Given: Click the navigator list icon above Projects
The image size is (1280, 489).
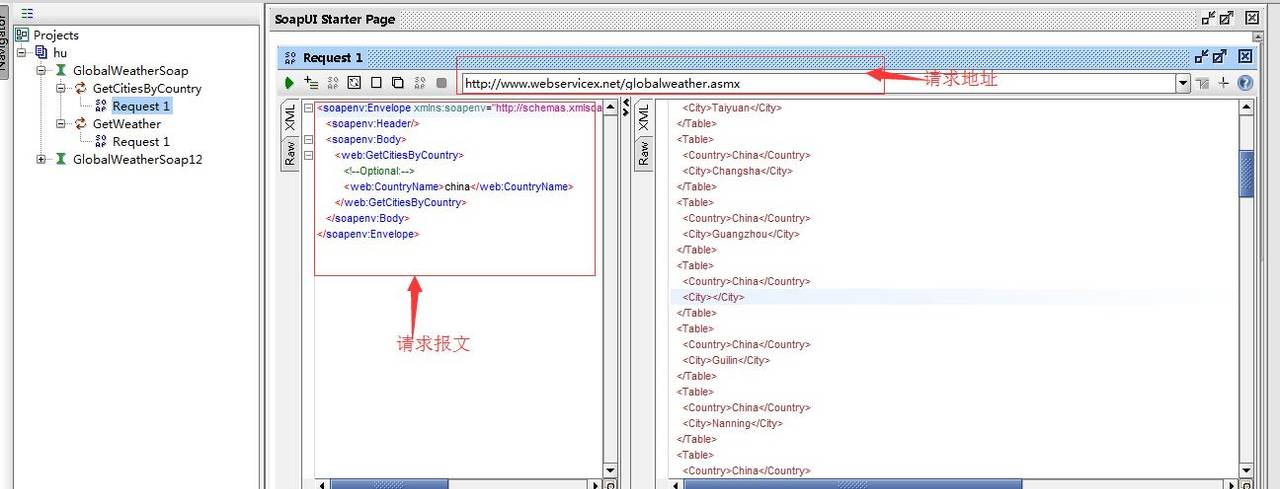Looking at the screenshot, I should (27, 13).
